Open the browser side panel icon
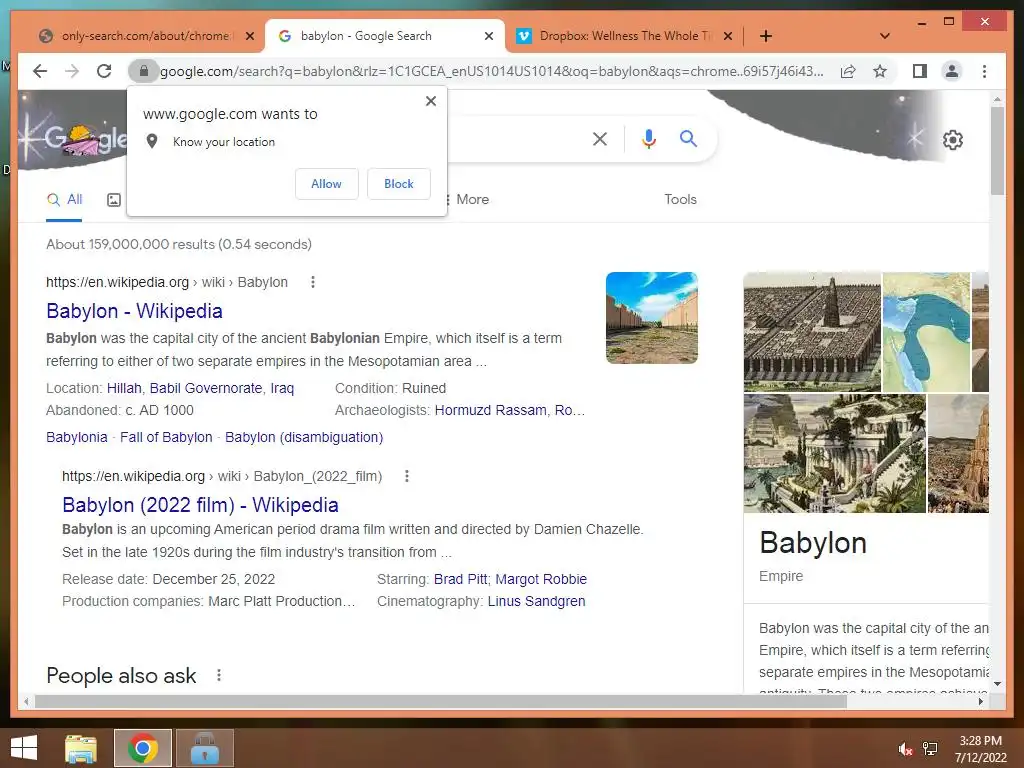 click(x=920, y=71)
